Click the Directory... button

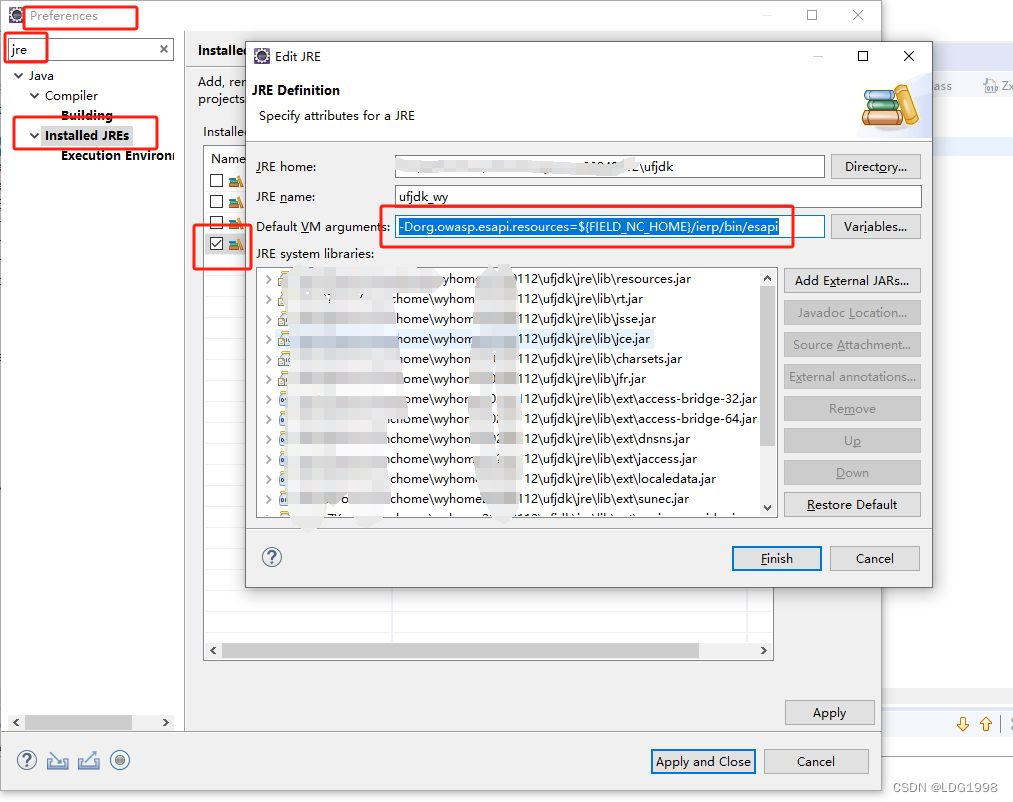pyautogui.click(x=875, y=167)
